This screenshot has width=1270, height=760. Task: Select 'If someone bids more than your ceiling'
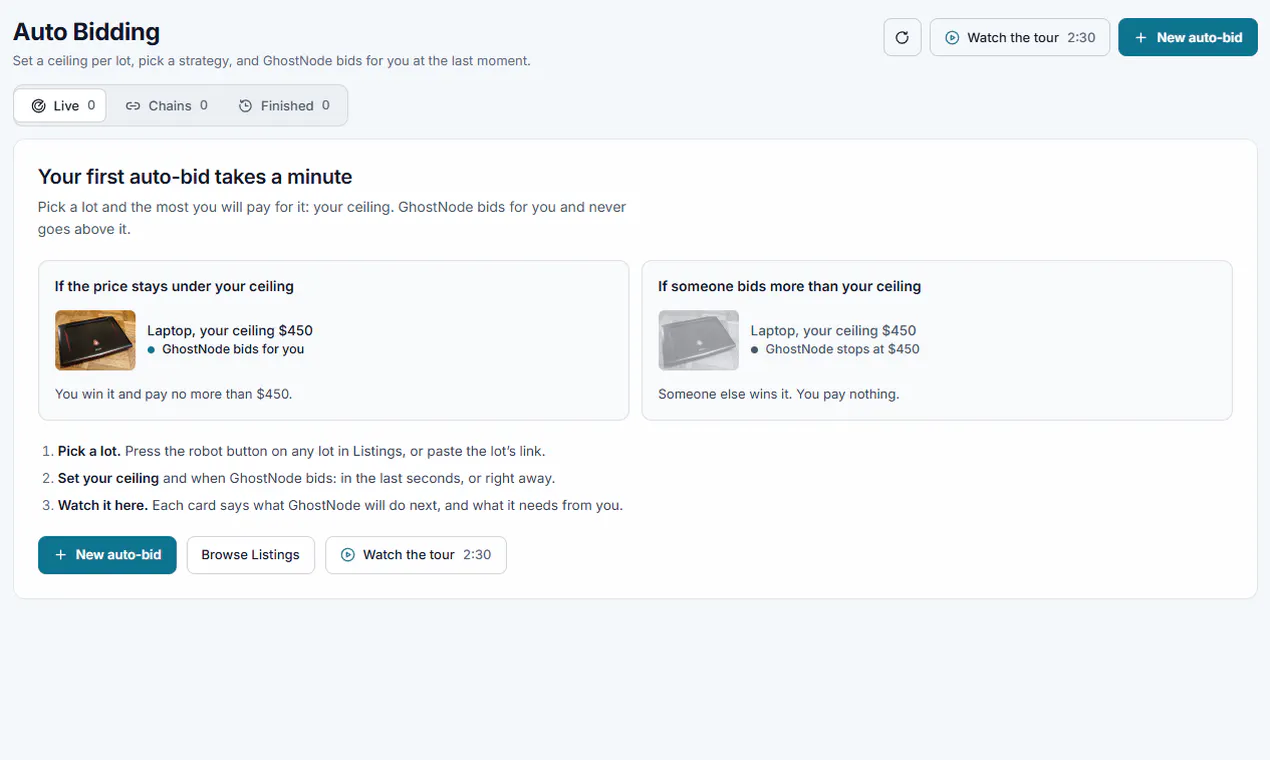point(789,286)
